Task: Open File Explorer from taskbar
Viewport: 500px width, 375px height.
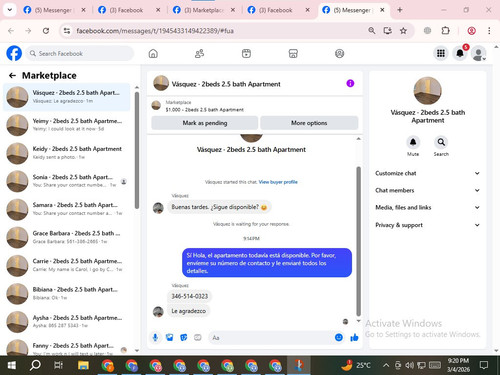Action: click(x=83, y=365)
